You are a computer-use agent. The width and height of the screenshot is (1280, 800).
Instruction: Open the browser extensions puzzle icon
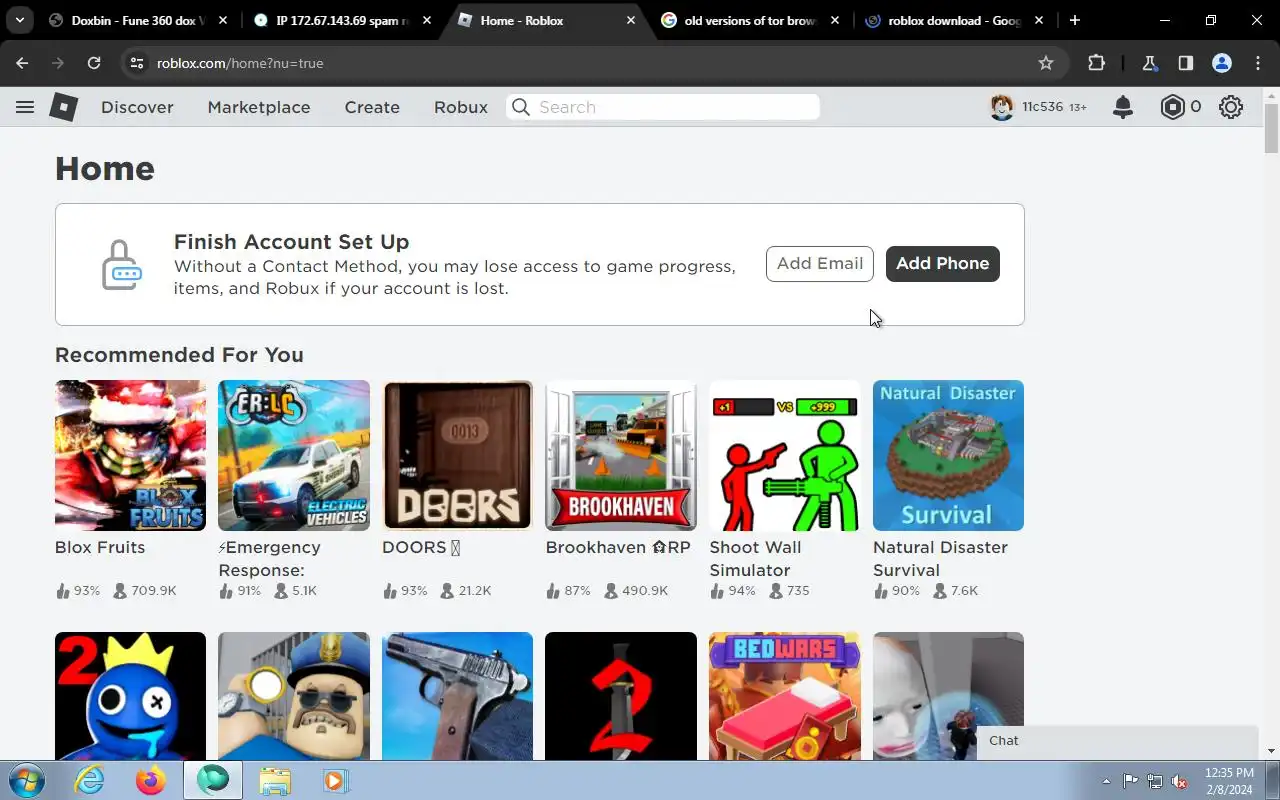pos(1096,63)
